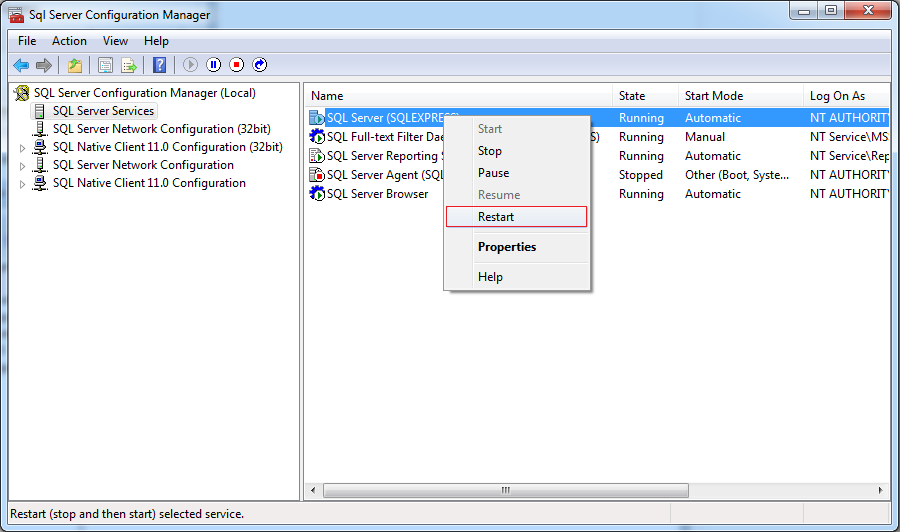This screenshot has width=900, height=532.
Task: Click the SQL Server Reporting Services icon
Action: point(317,156)
